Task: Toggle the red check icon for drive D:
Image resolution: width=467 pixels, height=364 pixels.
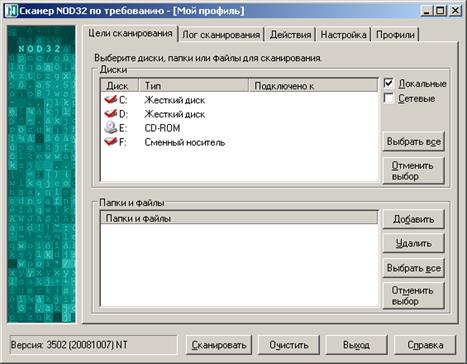Action: click(x=110, y=113)
